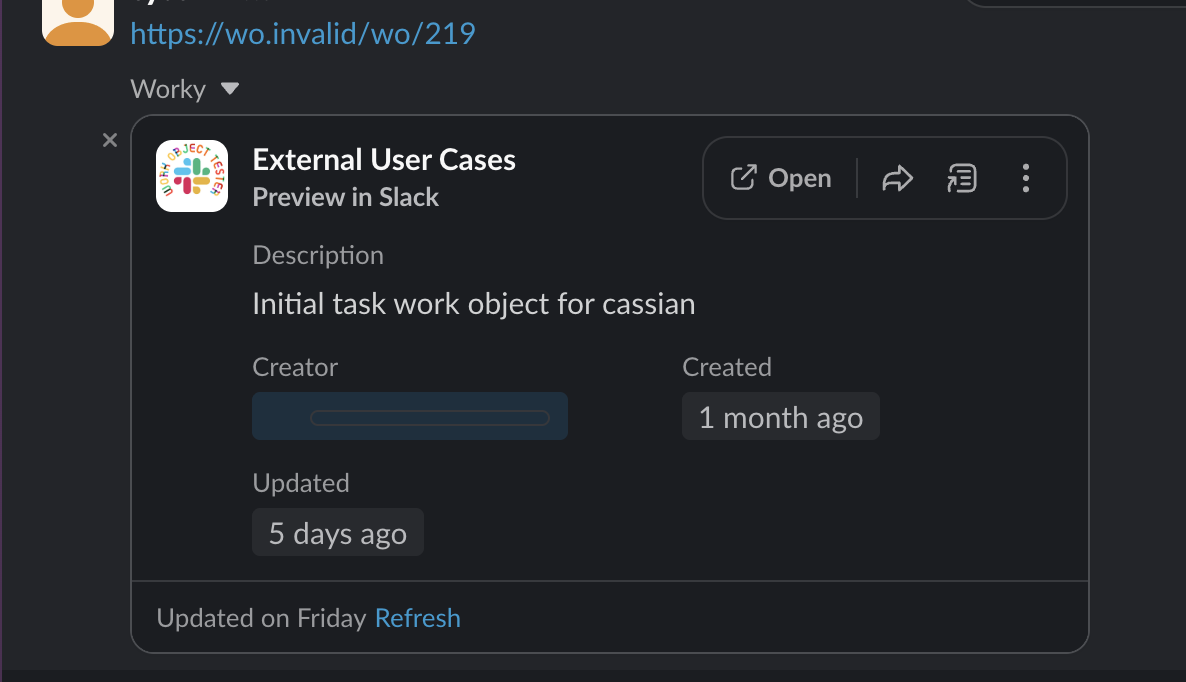Screen dimensions: 1186x682
Task: Open the wo.invalid/wo/219 link
Action: (x=303, y=34)
